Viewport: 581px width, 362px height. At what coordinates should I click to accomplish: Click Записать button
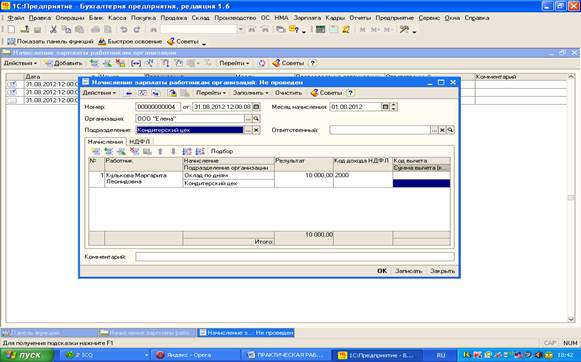coord(409,271)
